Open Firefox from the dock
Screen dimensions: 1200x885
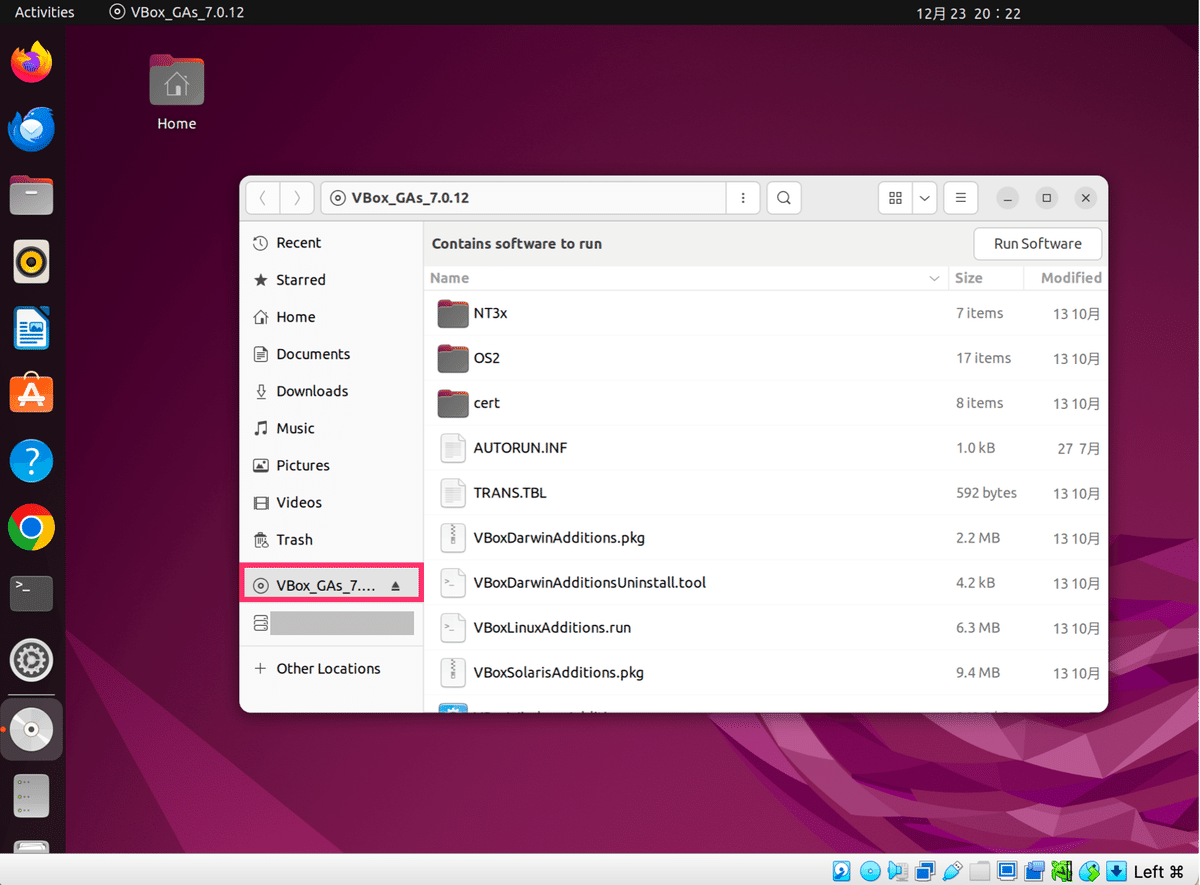click(x=31, y=62)
